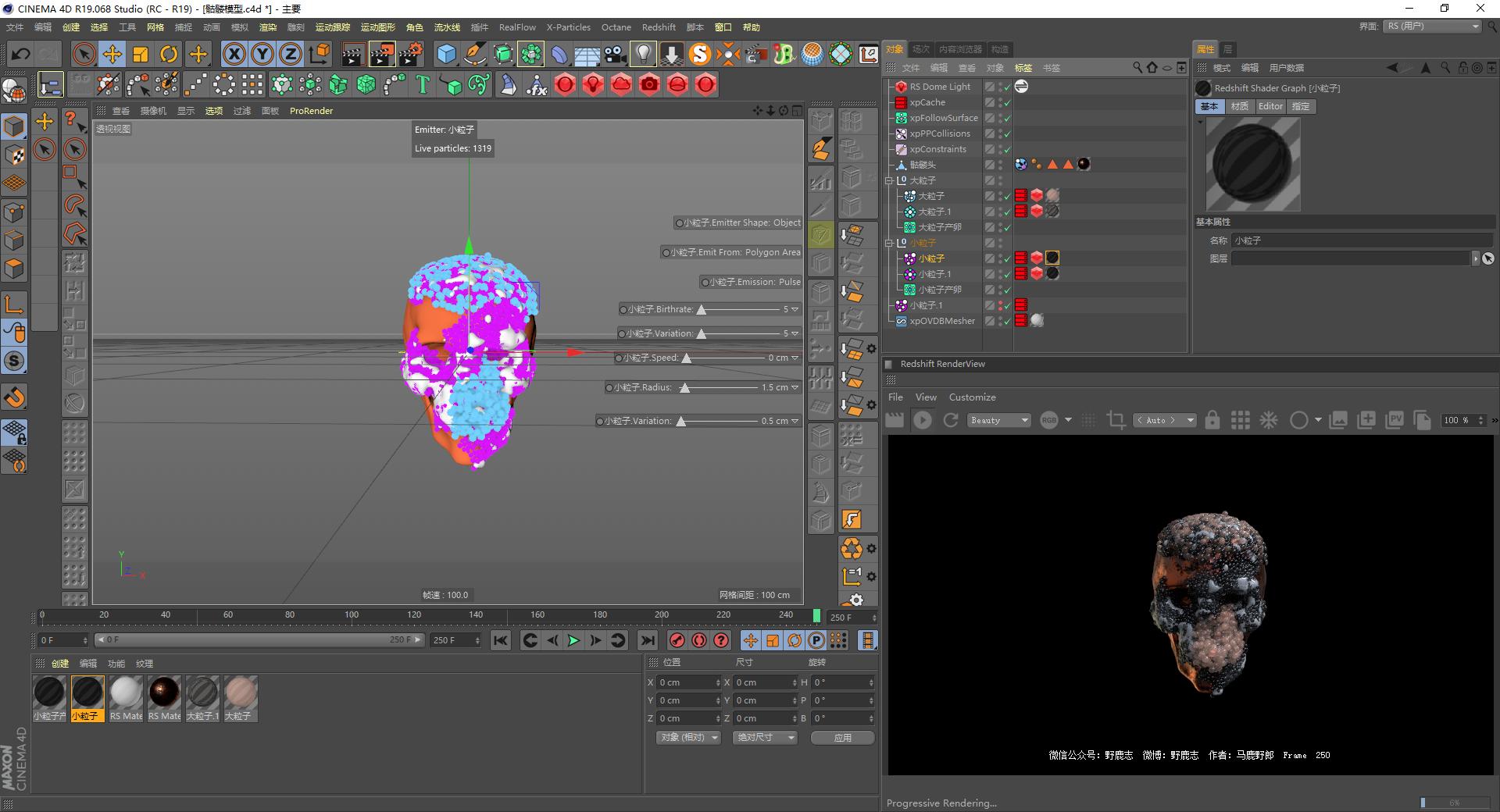Click the lock icon in the RenderView toolbar
This screenshot has width=1500, height=812.
(x=1212, y=420)
